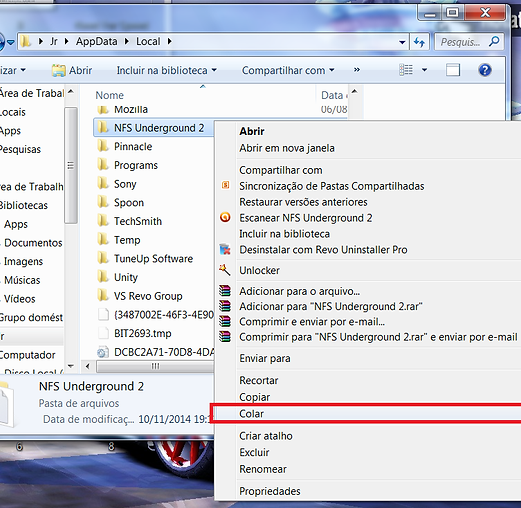Click the Abrir toolbar folder icon
The width and height of the screenshot is (521, 508).
[58, 70]
